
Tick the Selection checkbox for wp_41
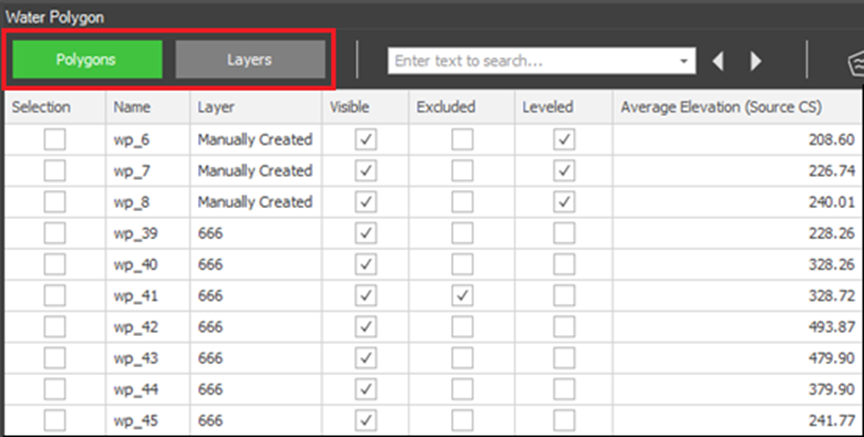[x=55, y=295]
